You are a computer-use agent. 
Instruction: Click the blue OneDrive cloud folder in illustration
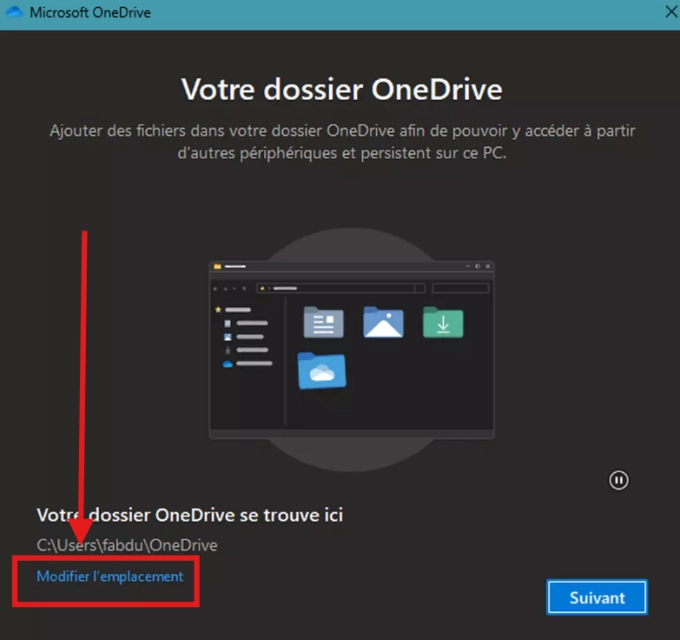pyautogui.click(x=322, y=371)
